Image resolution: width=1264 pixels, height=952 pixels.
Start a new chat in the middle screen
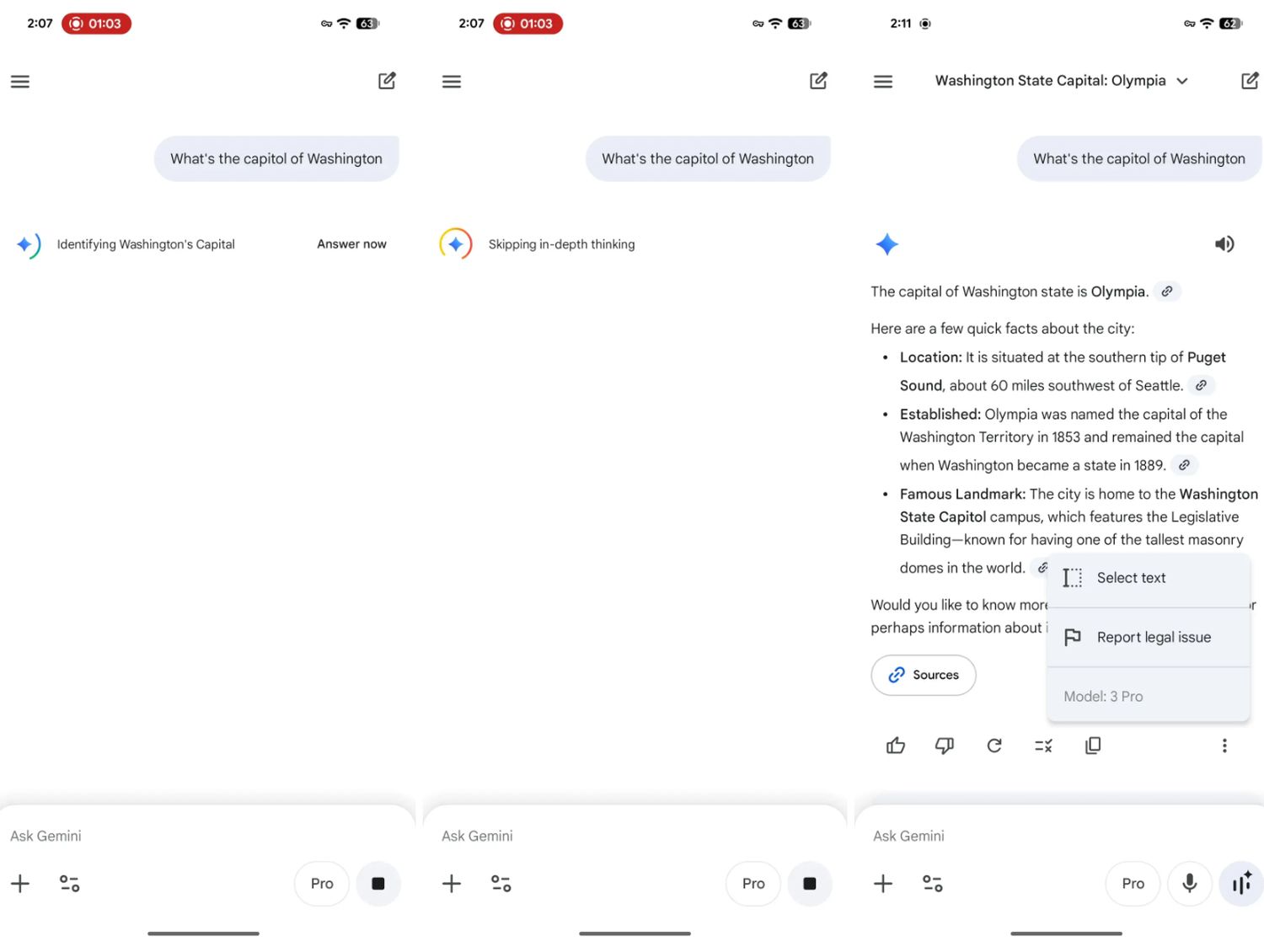pos(818,81)
